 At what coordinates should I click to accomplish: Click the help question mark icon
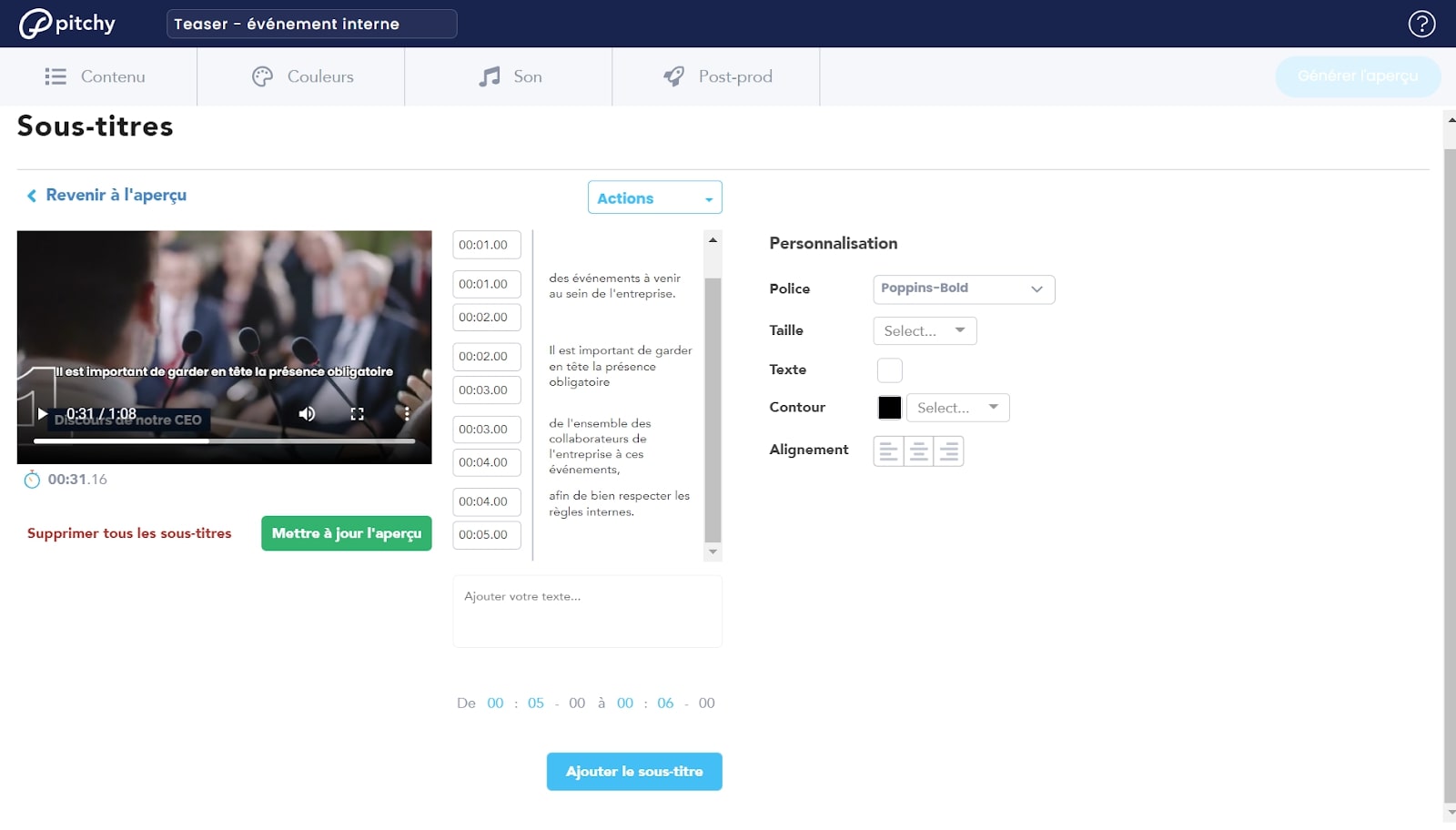(x=1421, y=24)
